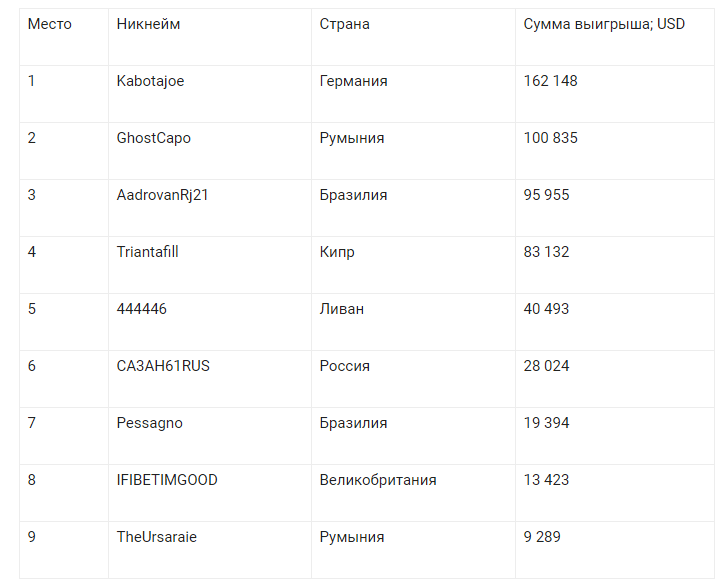This screenshot has width=727, height=588.
Task: Select the Pessagno nickname cell
Action: 149,423
